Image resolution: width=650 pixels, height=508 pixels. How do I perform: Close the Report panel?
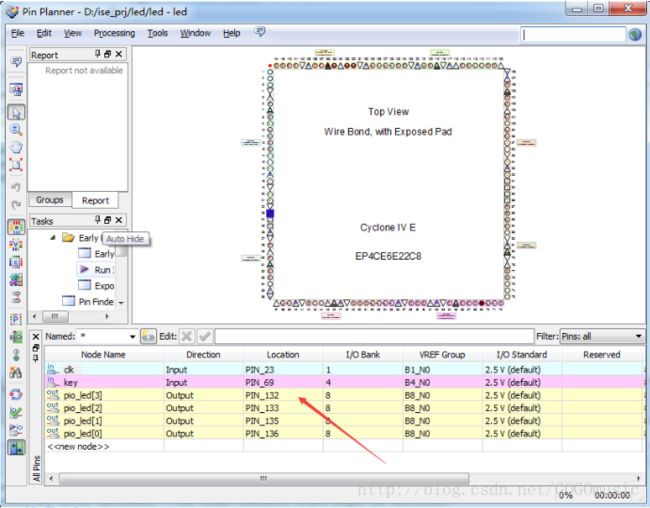119,54
